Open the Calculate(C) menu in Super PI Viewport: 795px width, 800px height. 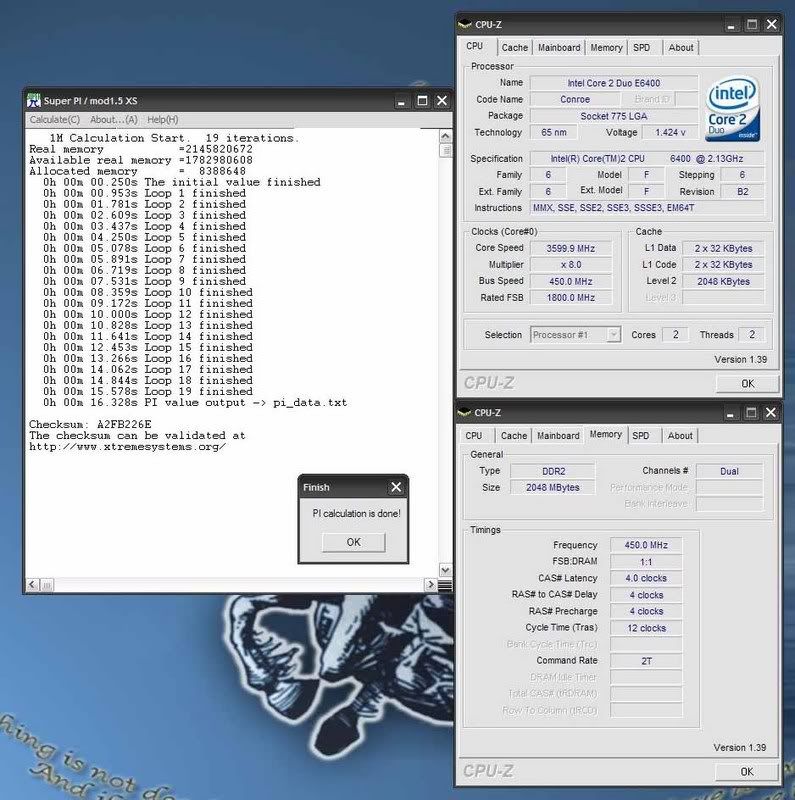(55, 120)
